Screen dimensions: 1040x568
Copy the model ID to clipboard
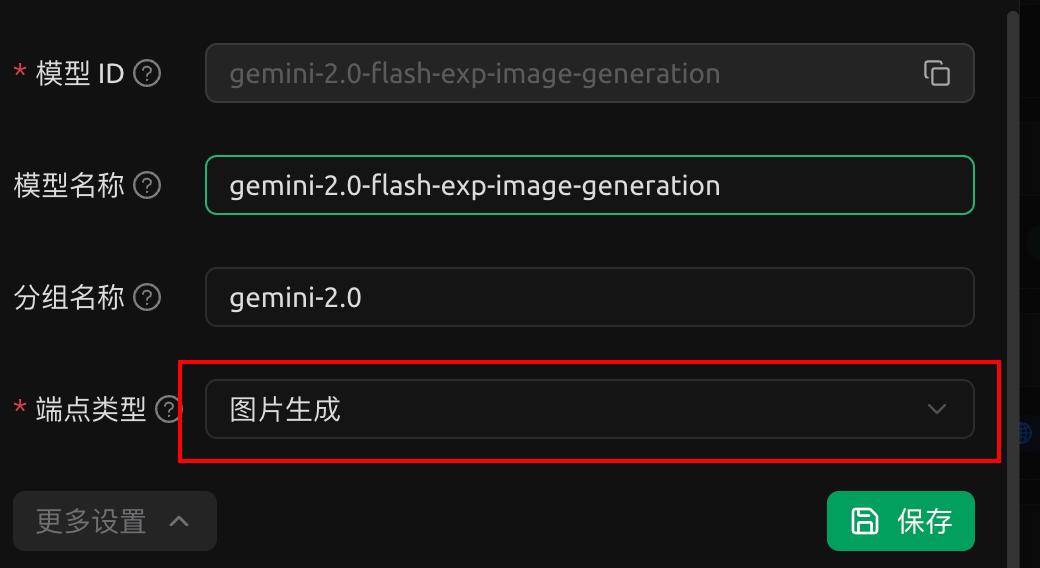(937, 73)
